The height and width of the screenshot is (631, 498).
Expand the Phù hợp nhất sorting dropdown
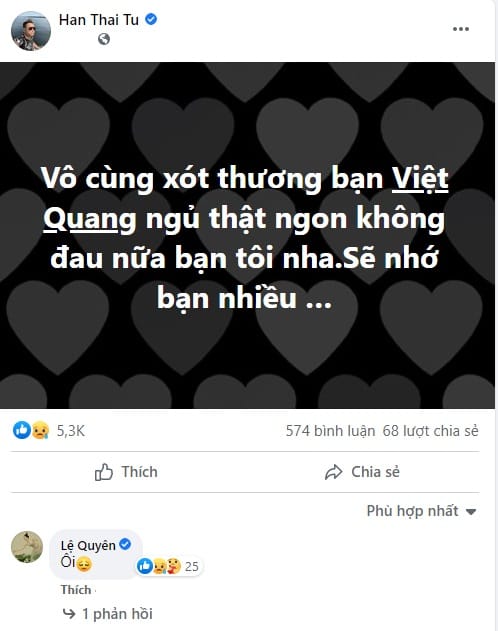(x=421, y=511)
